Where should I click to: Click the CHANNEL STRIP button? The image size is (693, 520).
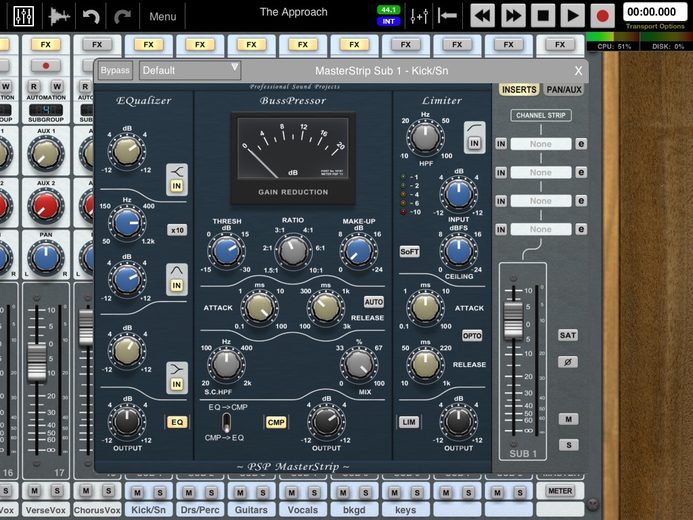pyautogui.click(x=541, y=115)
